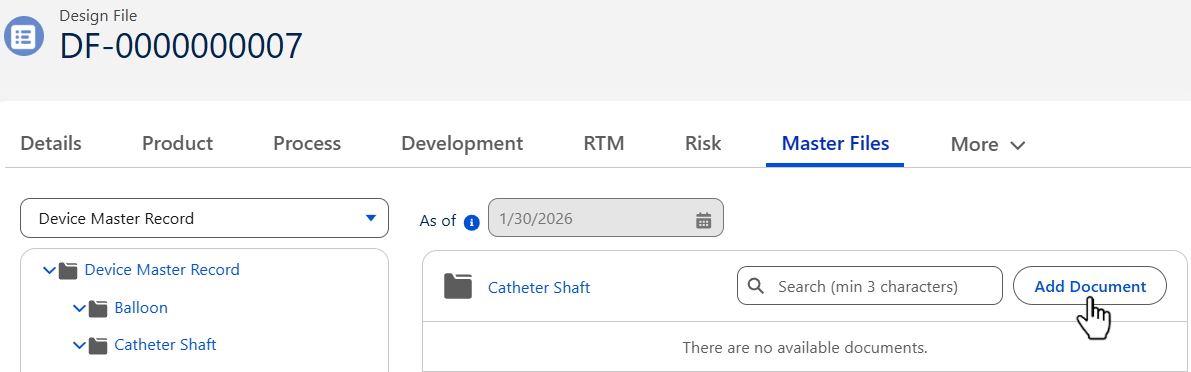Viewport: 1191px width, 372px height.
Task: Select the RTM tab
Action: coord(604,143)
